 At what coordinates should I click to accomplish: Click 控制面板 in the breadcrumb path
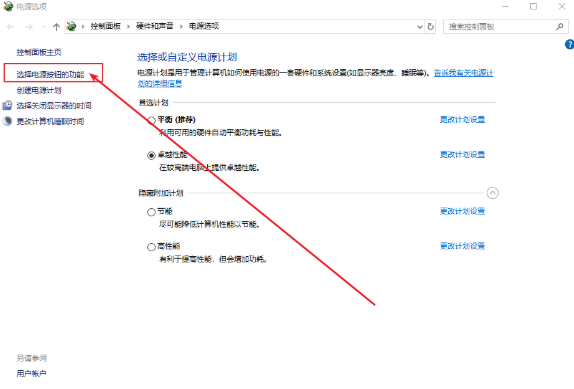click(x=105, y=26)
